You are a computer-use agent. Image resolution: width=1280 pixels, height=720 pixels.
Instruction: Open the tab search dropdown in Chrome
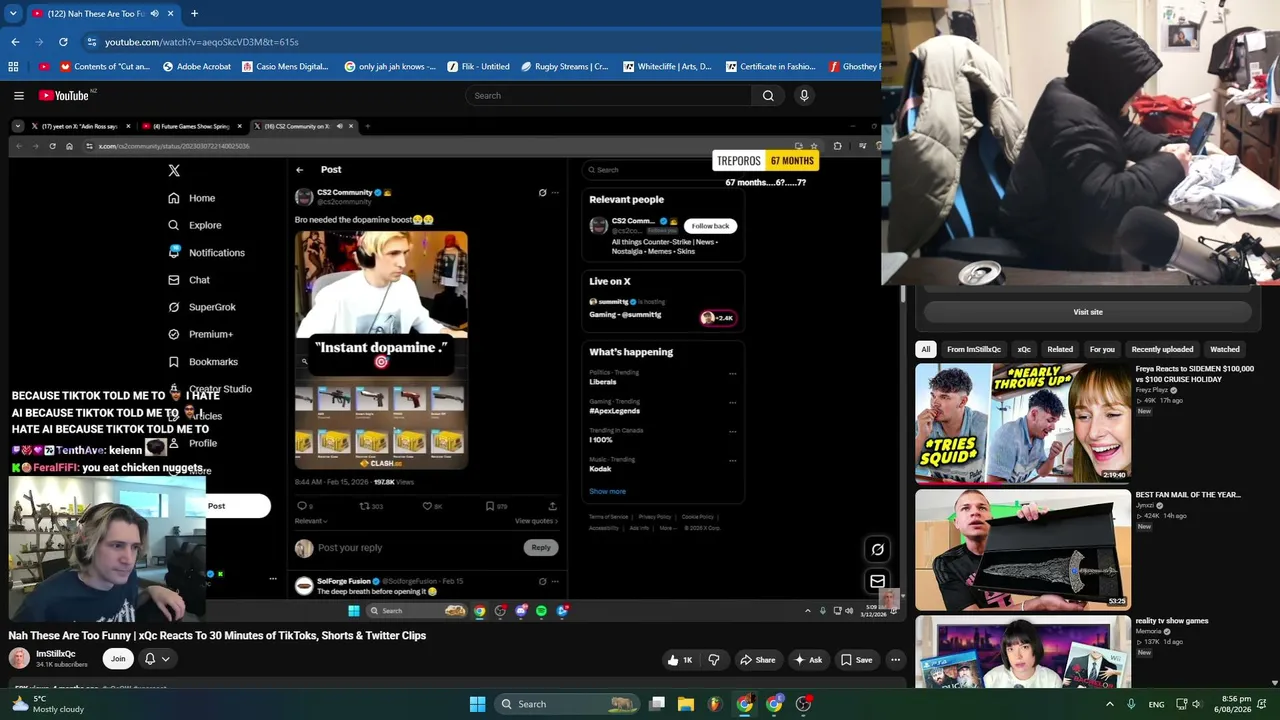click(x=13, y=14)
